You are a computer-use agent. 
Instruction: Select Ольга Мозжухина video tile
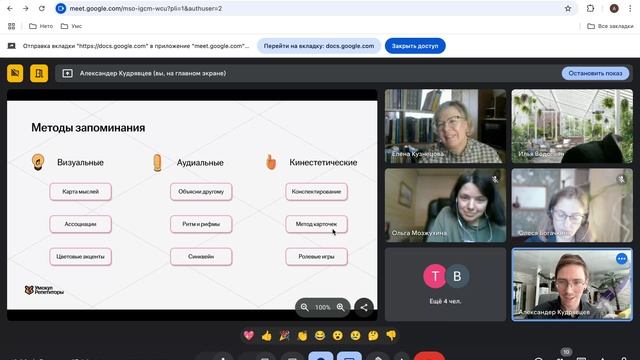445,205
